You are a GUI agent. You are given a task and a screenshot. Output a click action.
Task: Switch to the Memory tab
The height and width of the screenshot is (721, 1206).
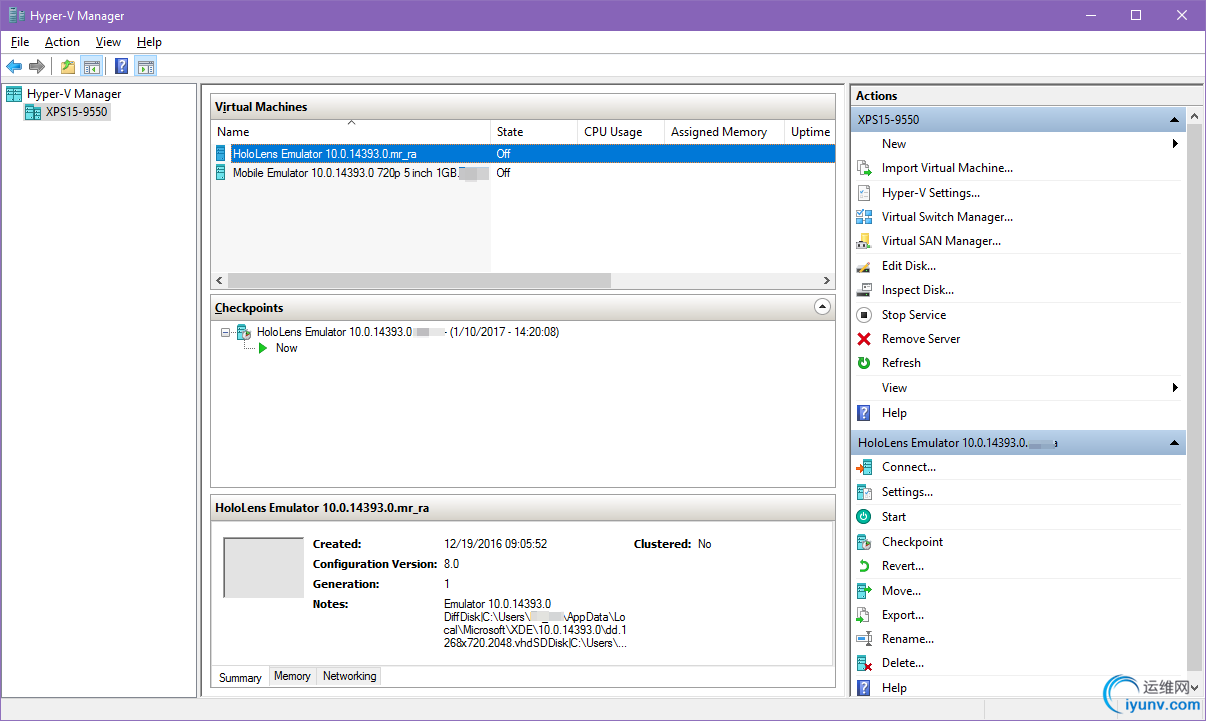pos(292,676)
